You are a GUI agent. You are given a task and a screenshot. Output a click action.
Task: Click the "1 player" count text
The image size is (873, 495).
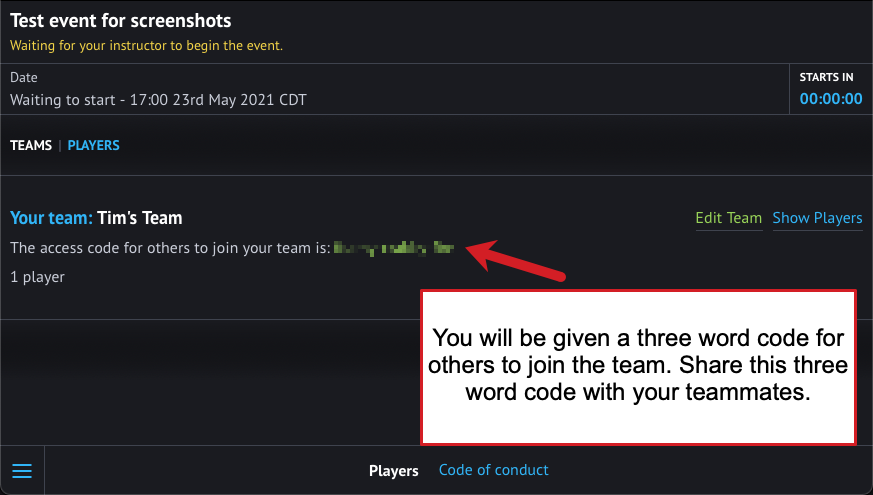pyautogui.click(x=37, y=277)
